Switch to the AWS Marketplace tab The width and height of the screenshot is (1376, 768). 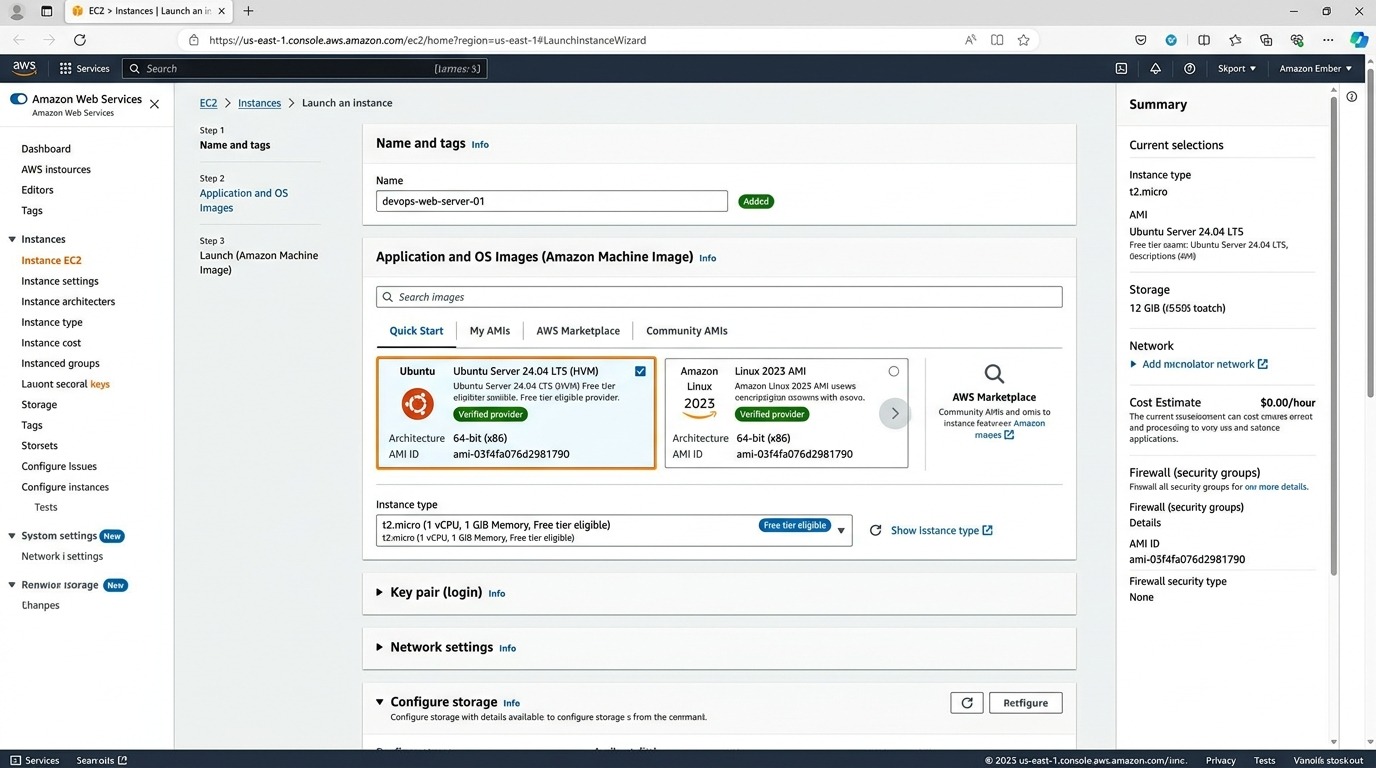tap(578, 331)
